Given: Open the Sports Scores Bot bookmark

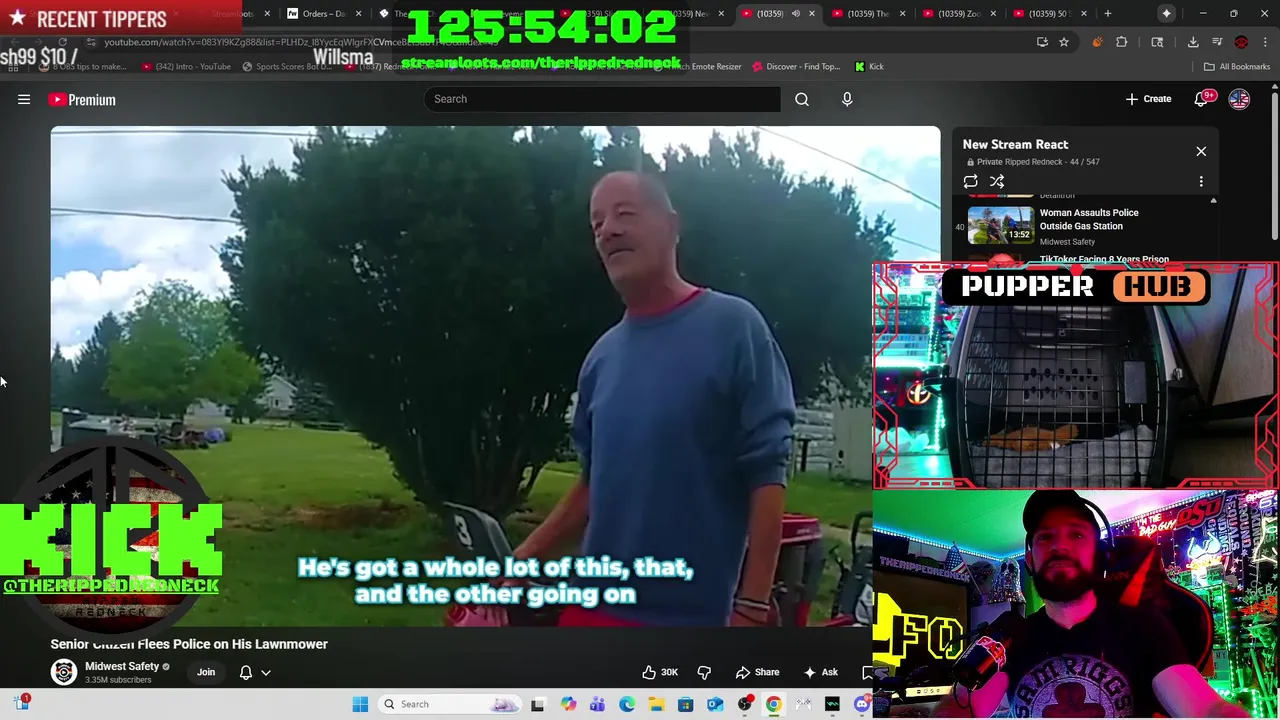Looking at the screenshot, I should tap(286, 66).
